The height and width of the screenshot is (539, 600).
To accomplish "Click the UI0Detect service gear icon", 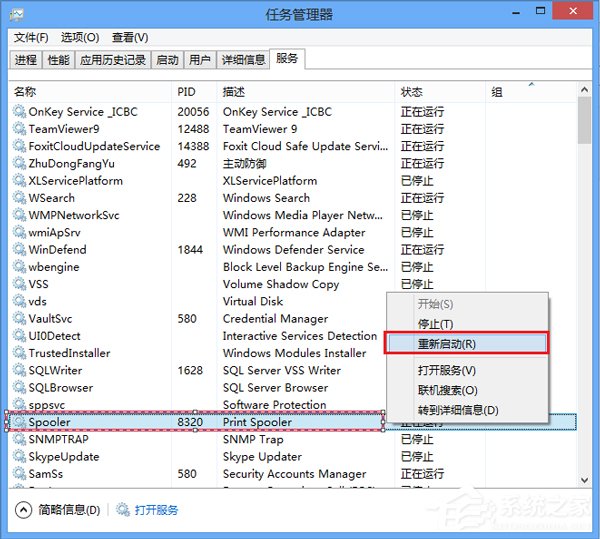I will click(20, 335).
